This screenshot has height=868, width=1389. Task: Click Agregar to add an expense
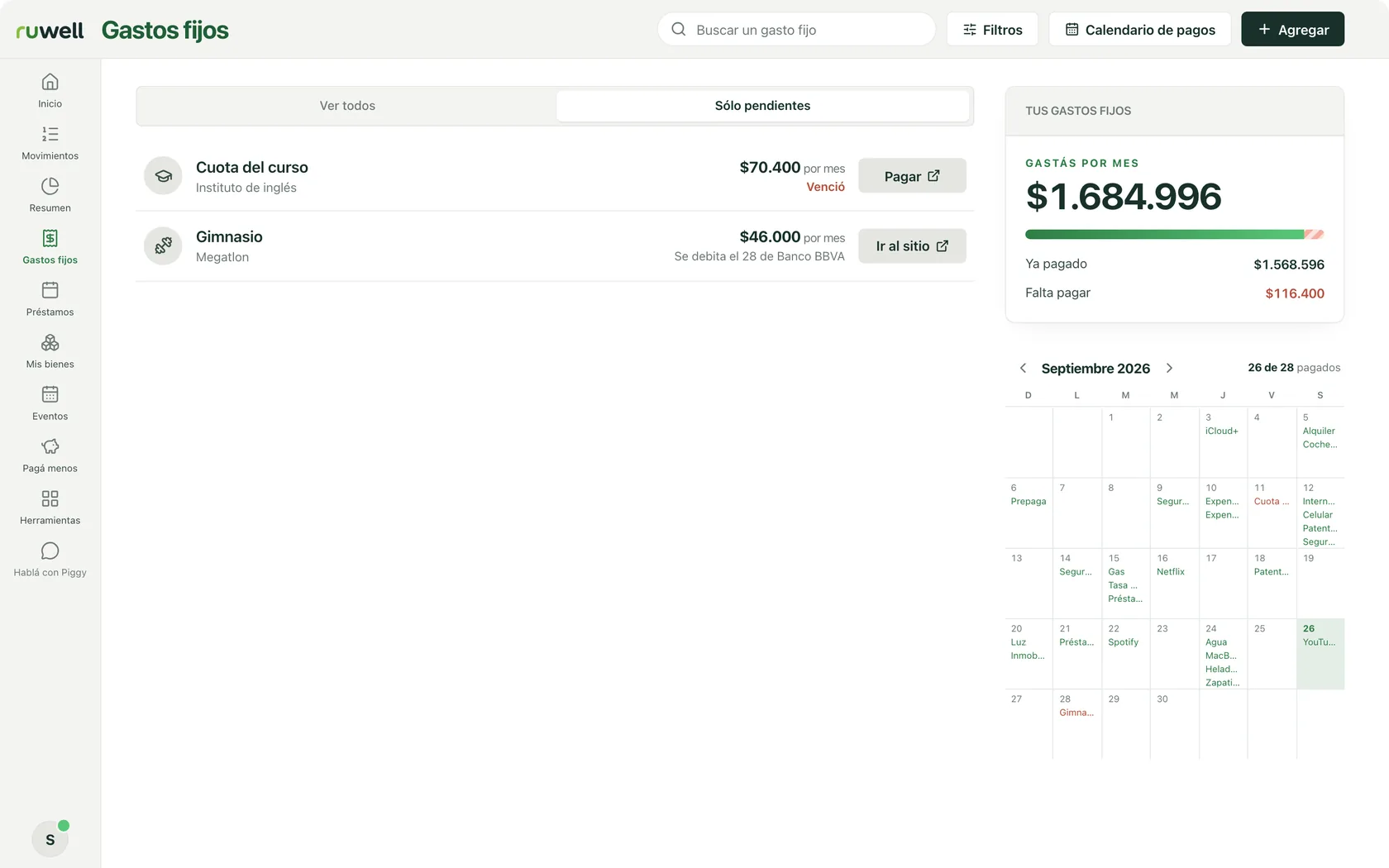pyautogui.click(x=1292, y=29)
